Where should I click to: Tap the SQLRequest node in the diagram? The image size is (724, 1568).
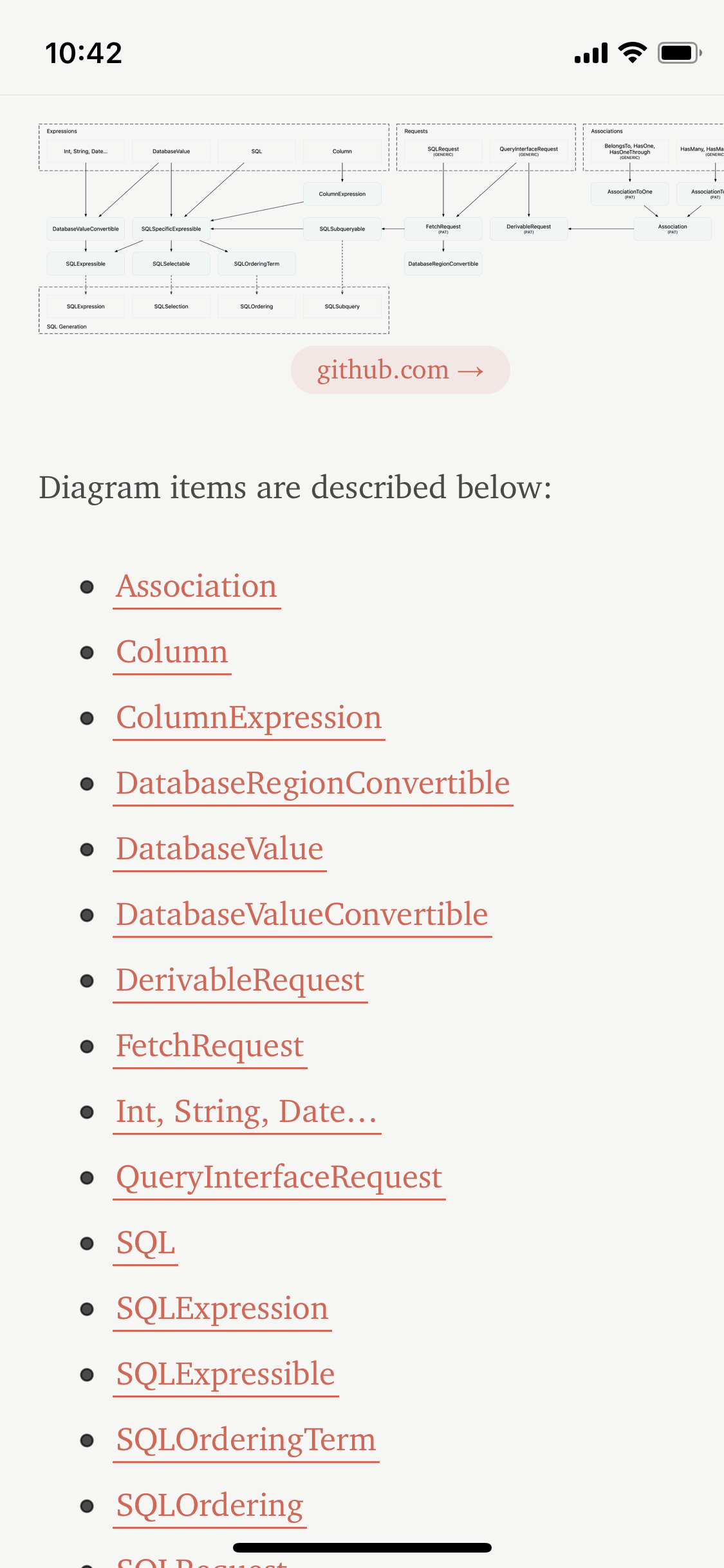[443, 151]
